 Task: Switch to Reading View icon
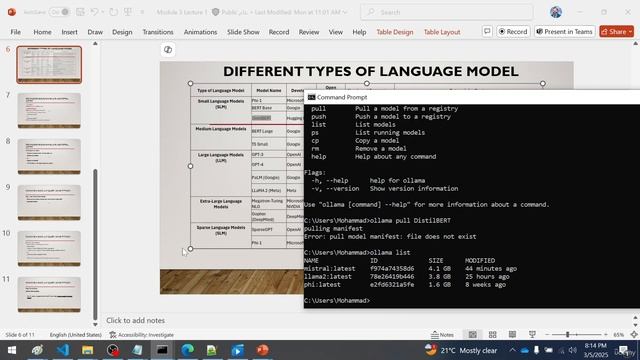(x=512, y=335)
